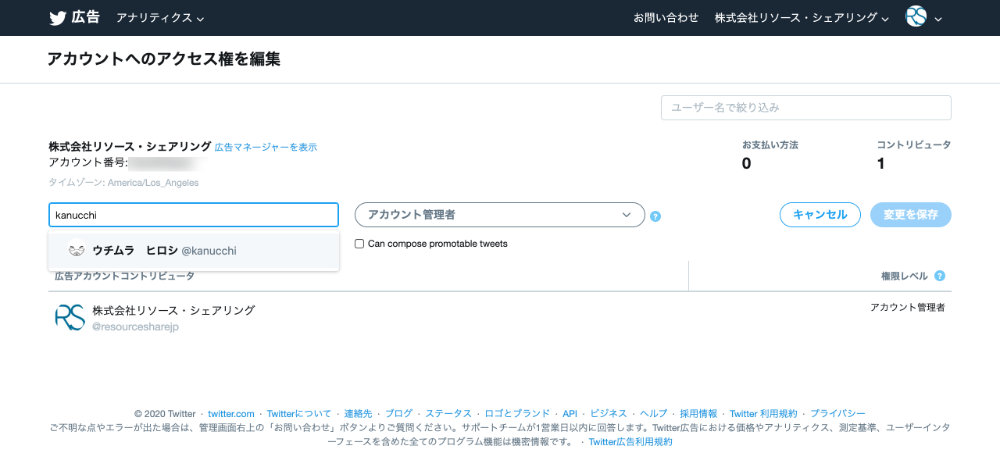The image size is (1000, 453).
Task: Click the kanucchi username input field
Action: [193, 215]
